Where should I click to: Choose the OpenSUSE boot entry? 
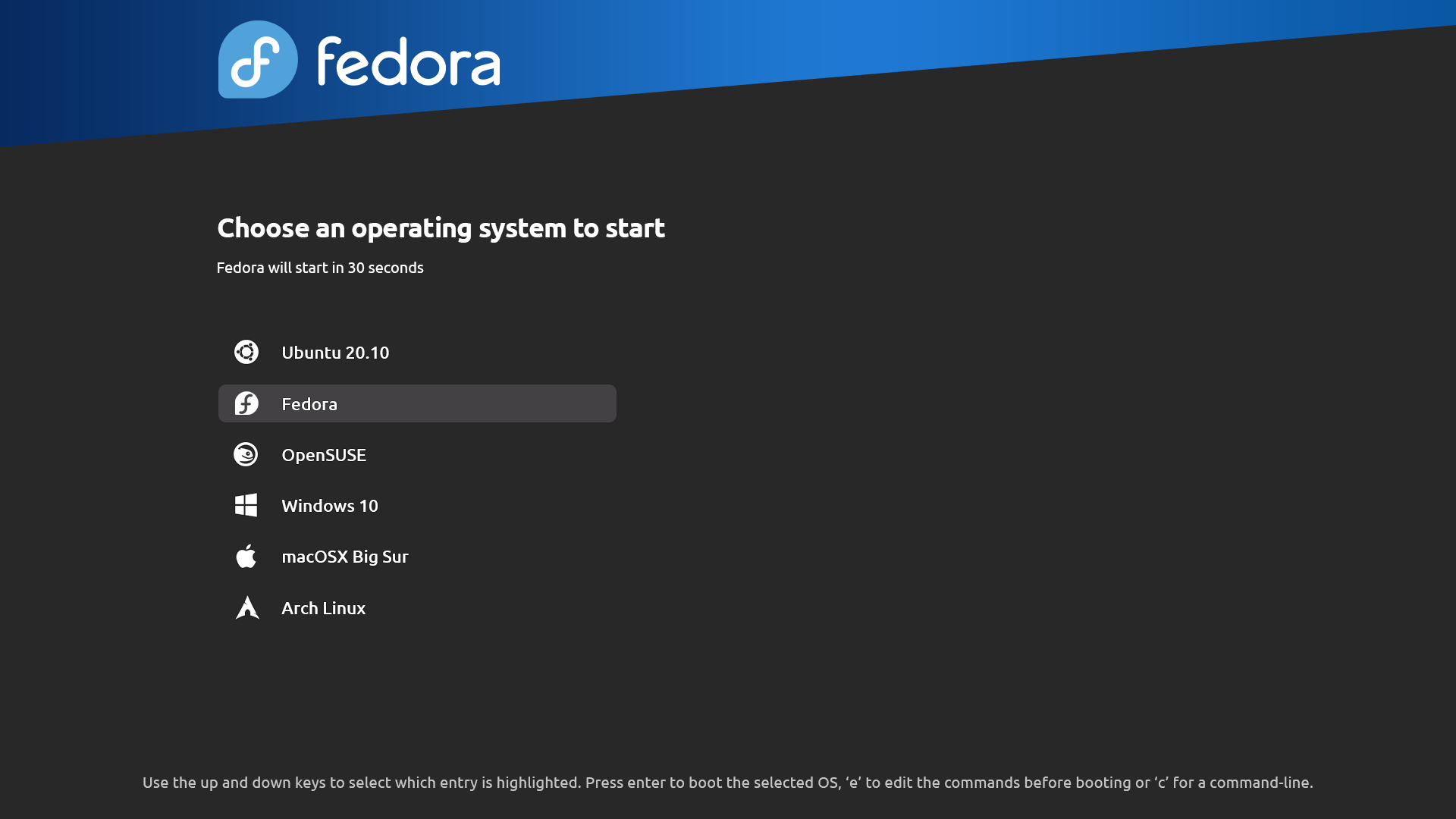coord(324,455)
